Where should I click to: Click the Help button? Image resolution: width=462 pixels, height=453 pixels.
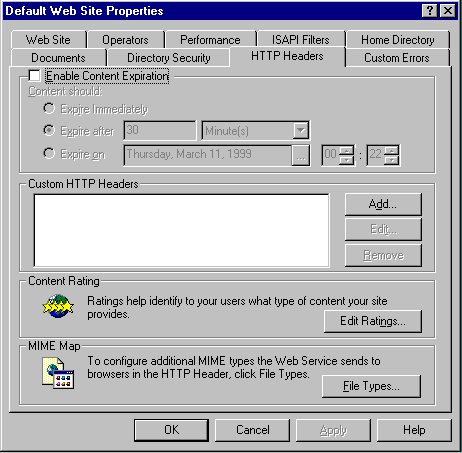tap(414, 430)
